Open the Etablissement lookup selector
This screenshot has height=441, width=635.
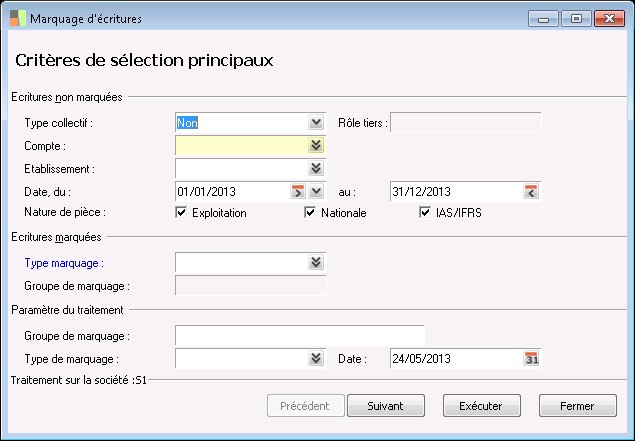click(316, 167)
